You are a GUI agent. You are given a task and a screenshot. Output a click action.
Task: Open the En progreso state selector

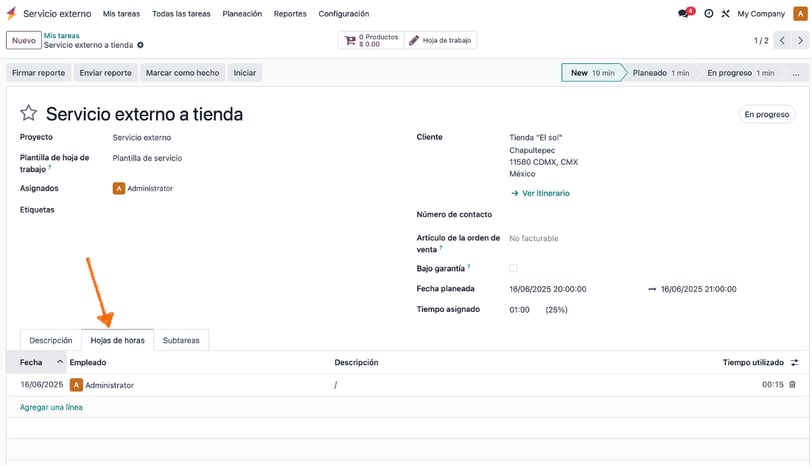766,114
